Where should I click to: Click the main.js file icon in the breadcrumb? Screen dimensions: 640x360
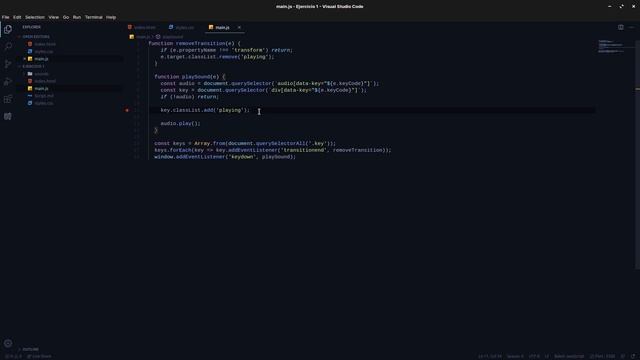tap(132, 37)
